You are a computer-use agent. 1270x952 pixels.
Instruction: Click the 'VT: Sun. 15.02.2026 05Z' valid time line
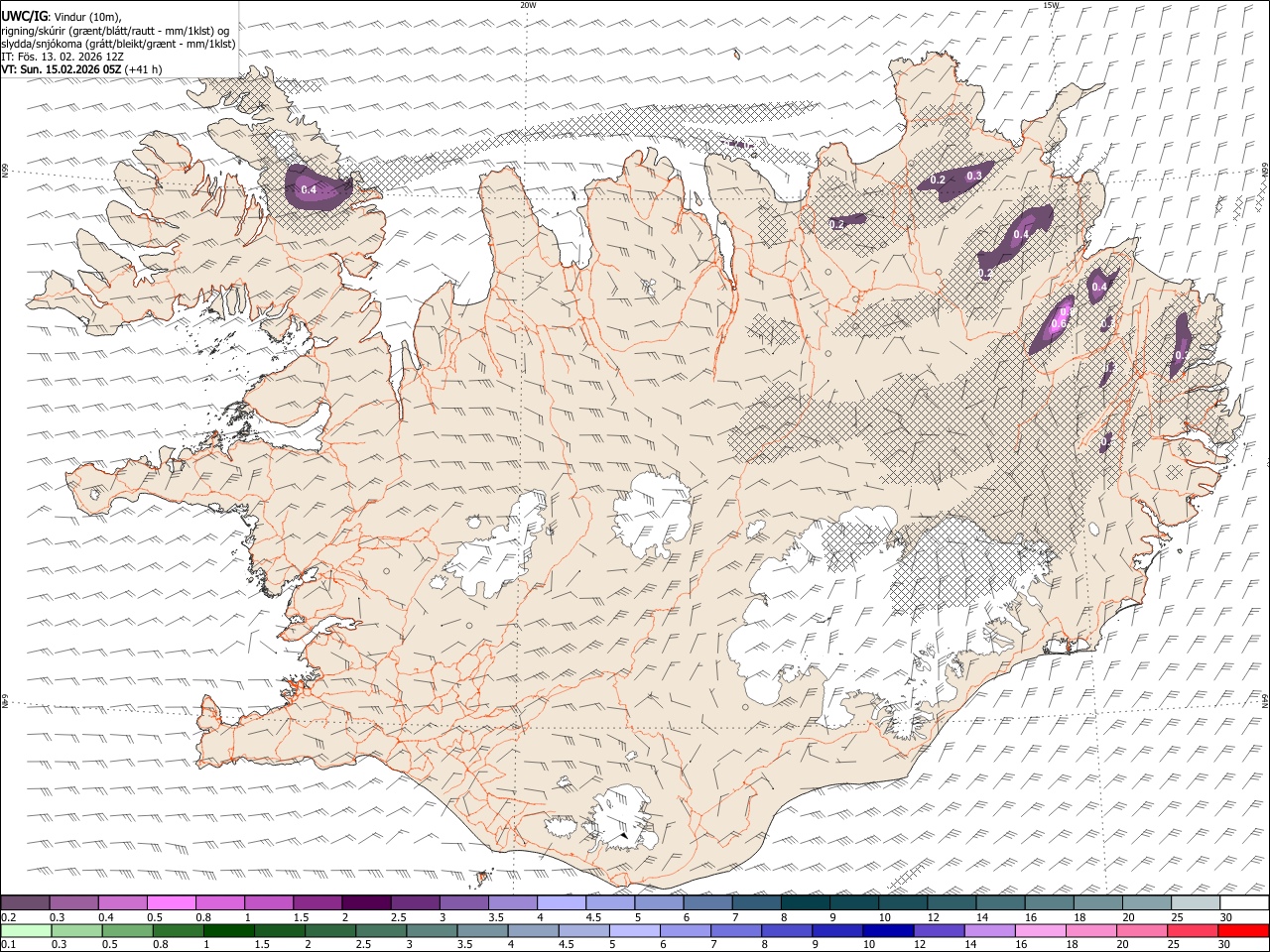pyautogui.click(x=81, y=69)
